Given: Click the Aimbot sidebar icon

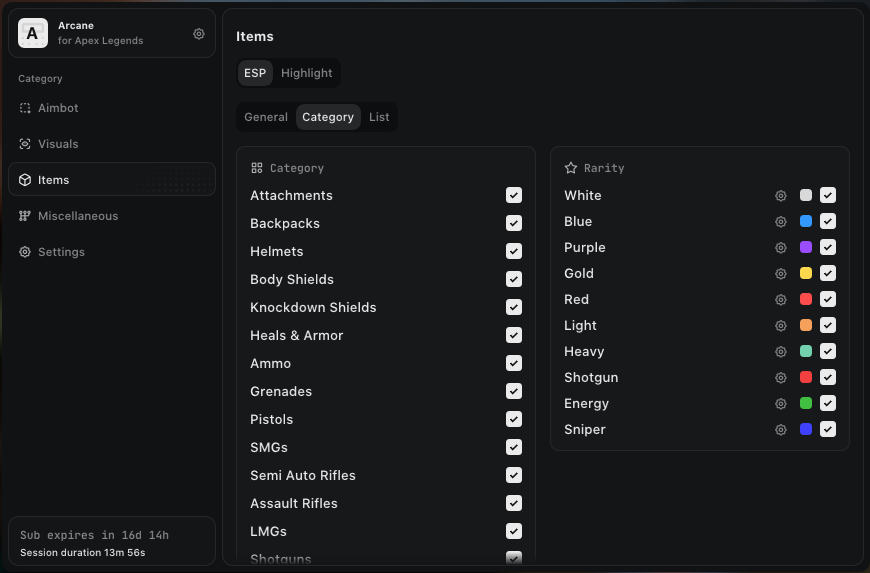Looking at the screenshot, I should click(25, 108).
